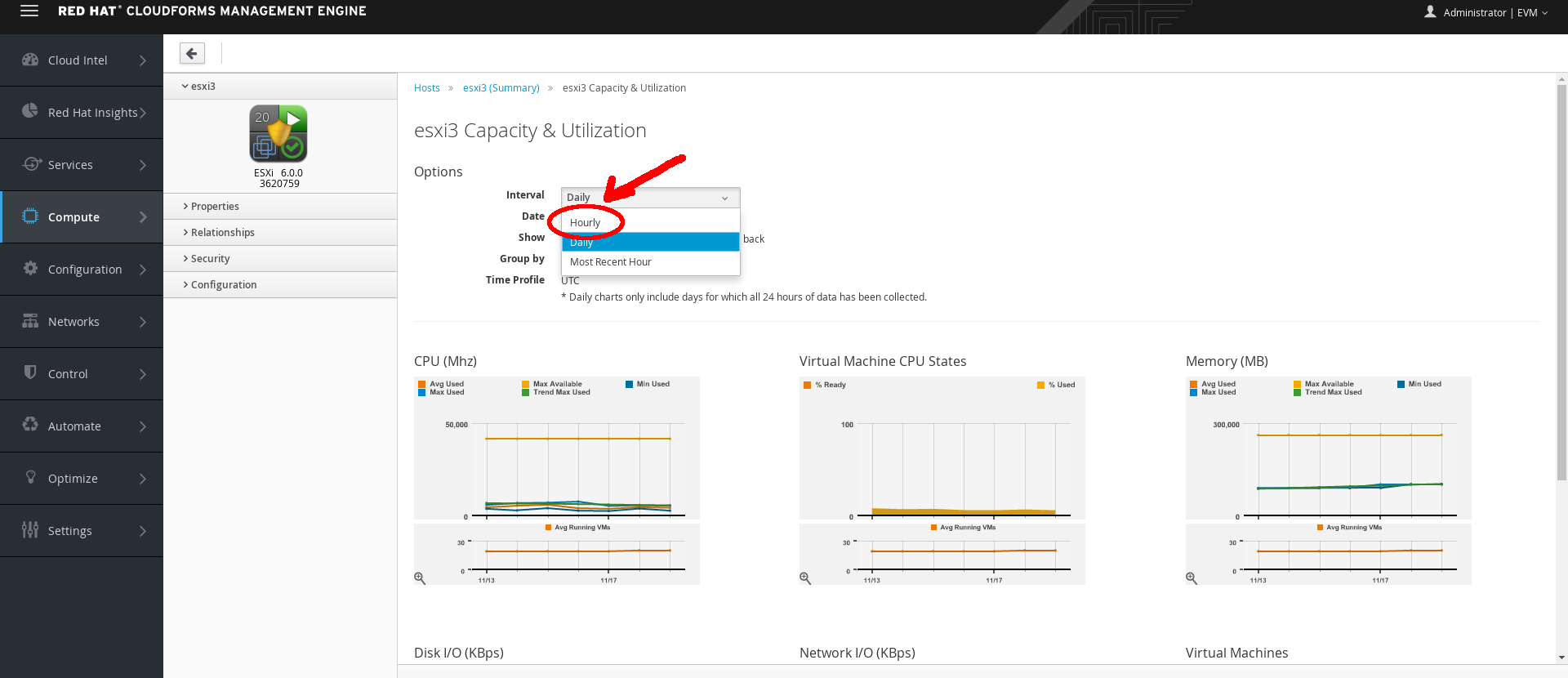Click the Settings sliders icon
This screenshot has width=1568, height=678.
pos(30,529)
